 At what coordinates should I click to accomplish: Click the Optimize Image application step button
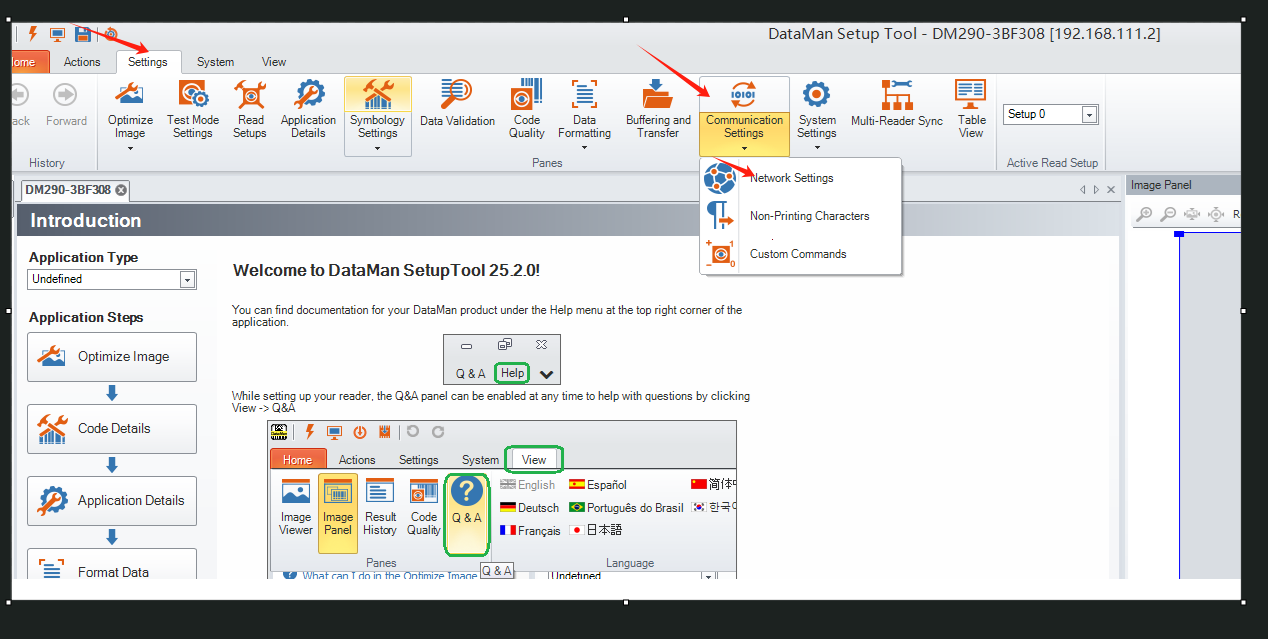point(112,357)
